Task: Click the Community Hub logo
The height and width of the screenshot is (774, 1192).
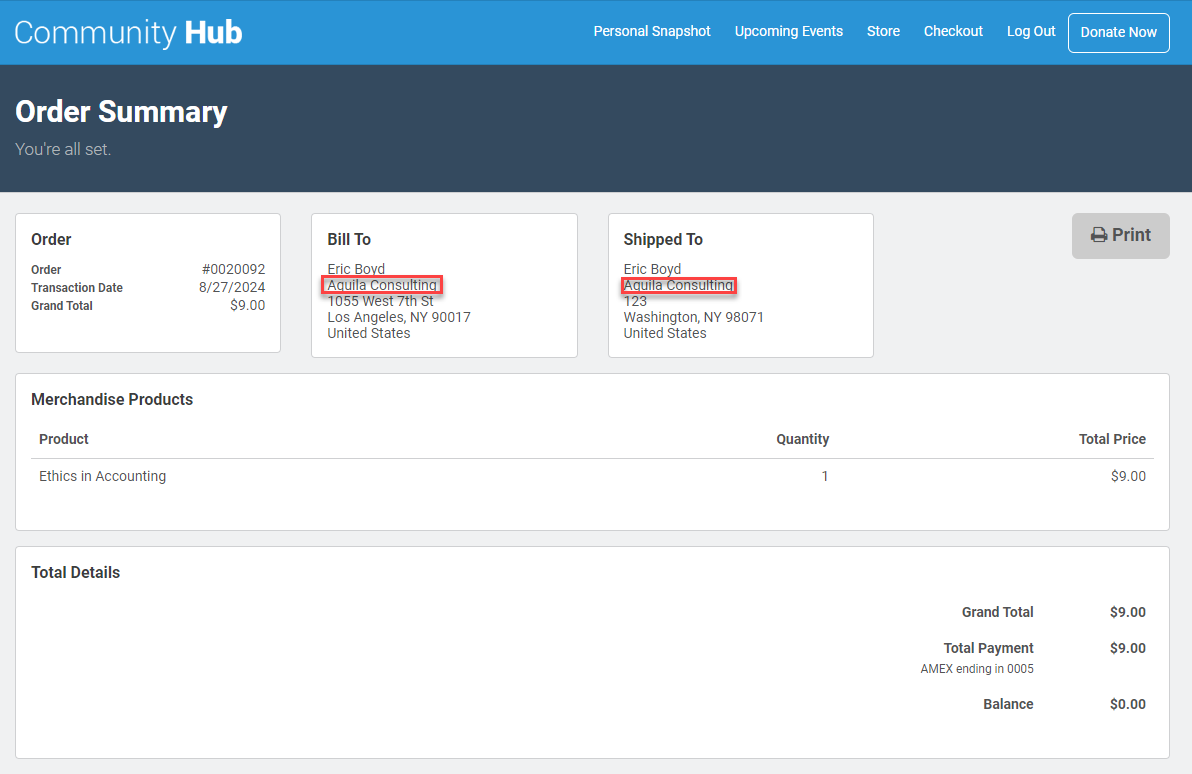Action: click(128, 32)
